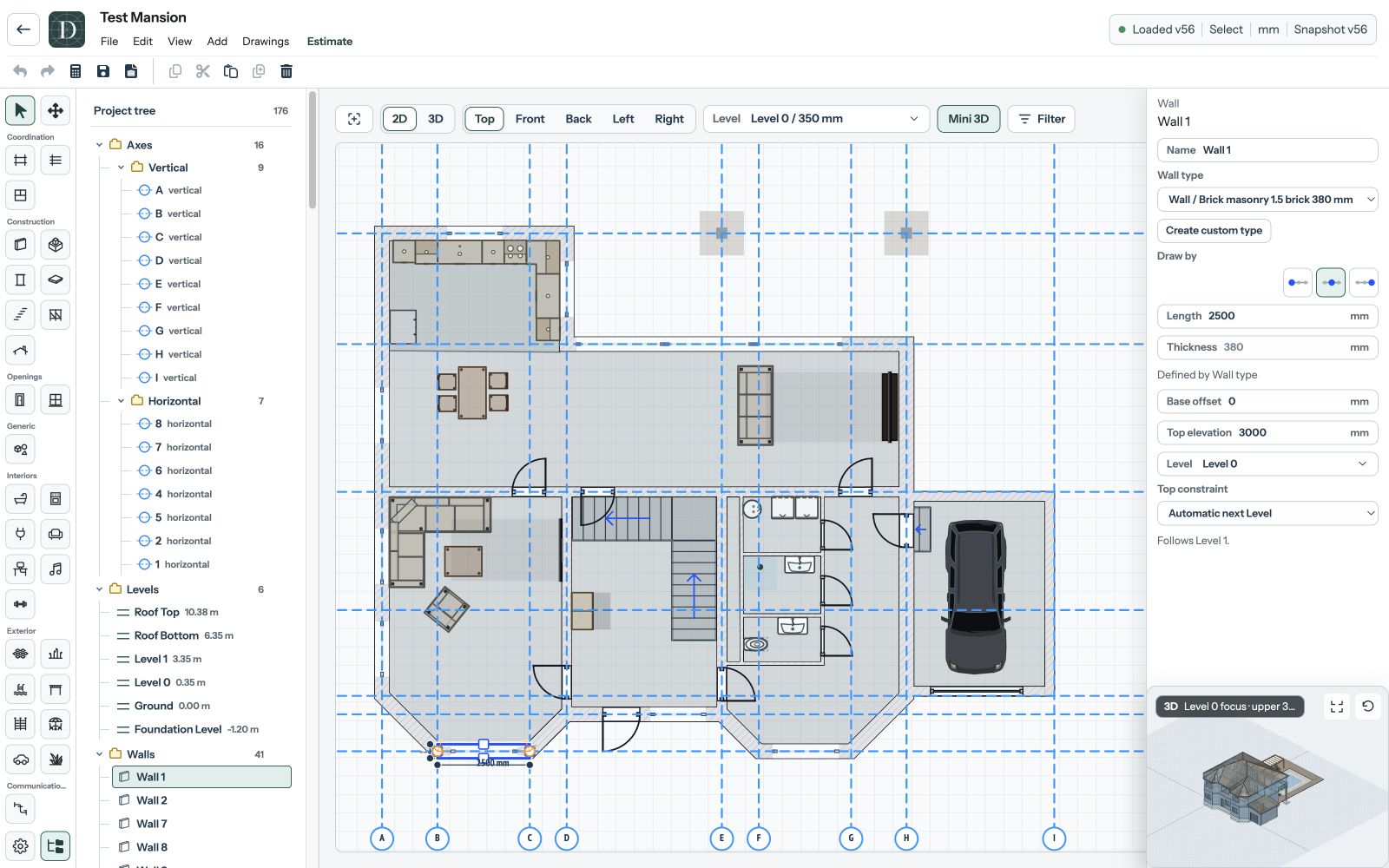Click the save disk icon

click(x=103, y=71)
